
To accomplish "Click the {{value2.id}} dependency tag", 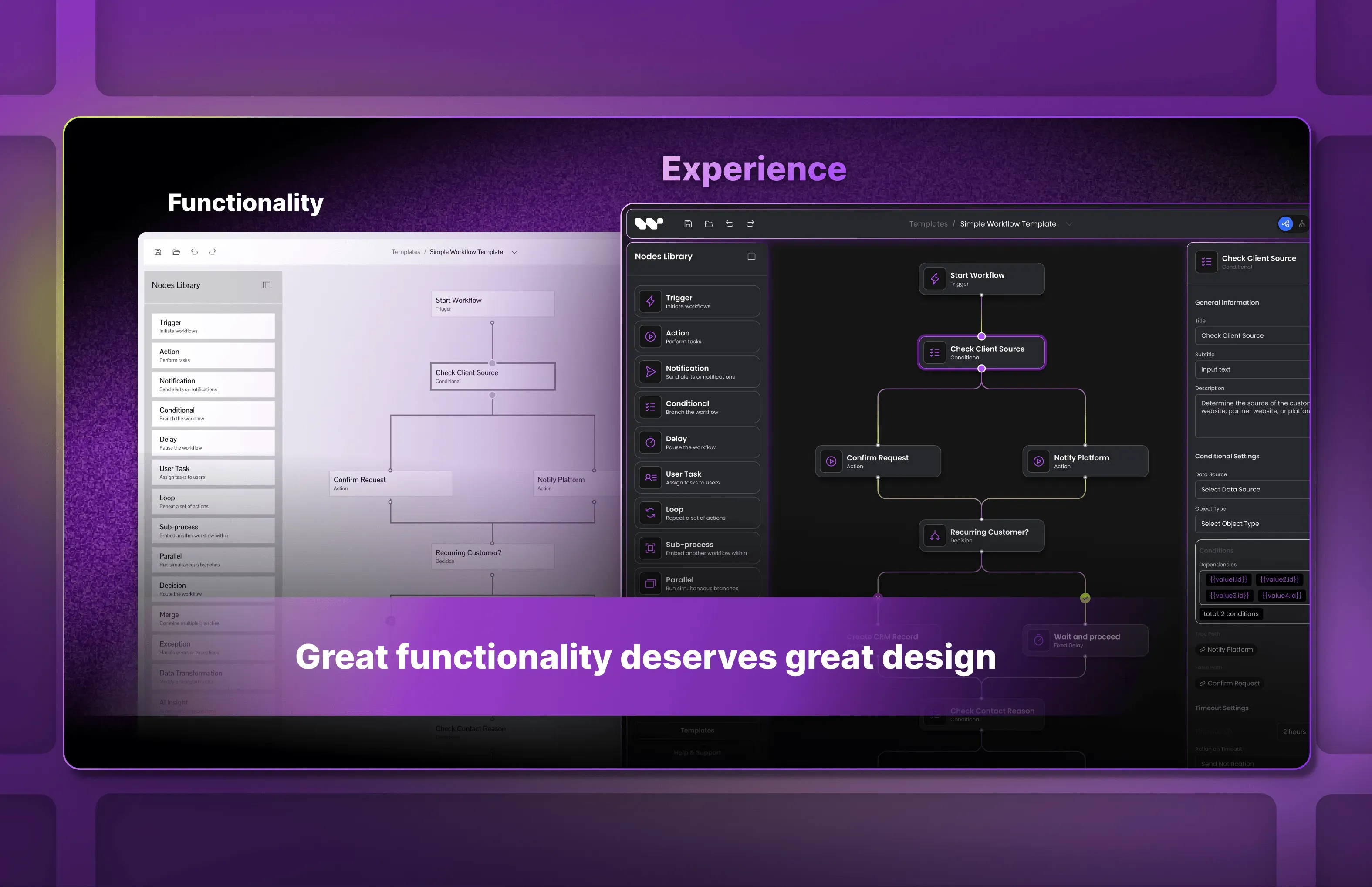I will (1279, 579).
